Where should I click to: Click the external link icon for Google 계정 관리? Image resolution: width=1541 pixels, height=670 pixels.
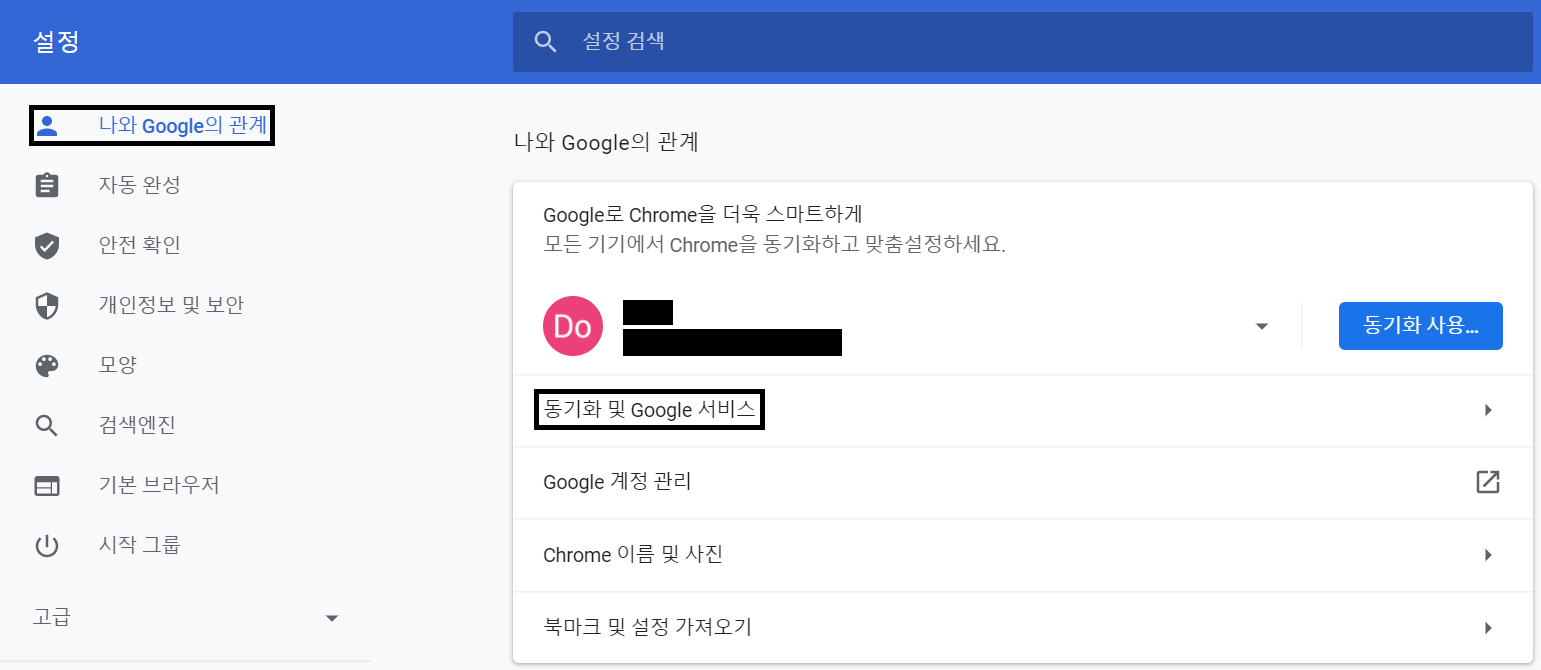(x=1488, y=482)
